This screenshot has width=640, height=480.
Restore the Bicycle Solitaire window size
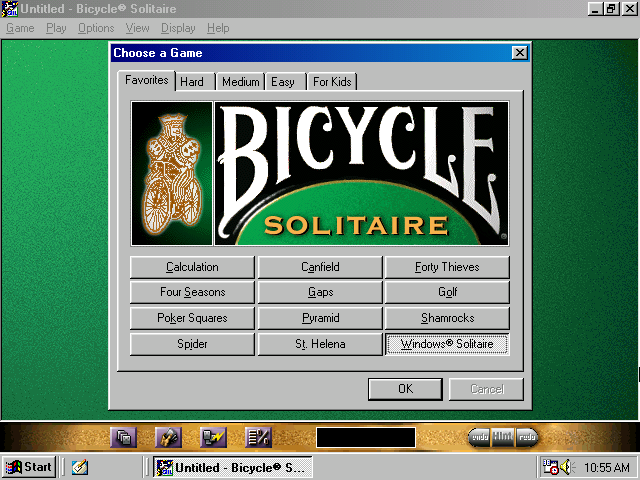tap(611, 9)
